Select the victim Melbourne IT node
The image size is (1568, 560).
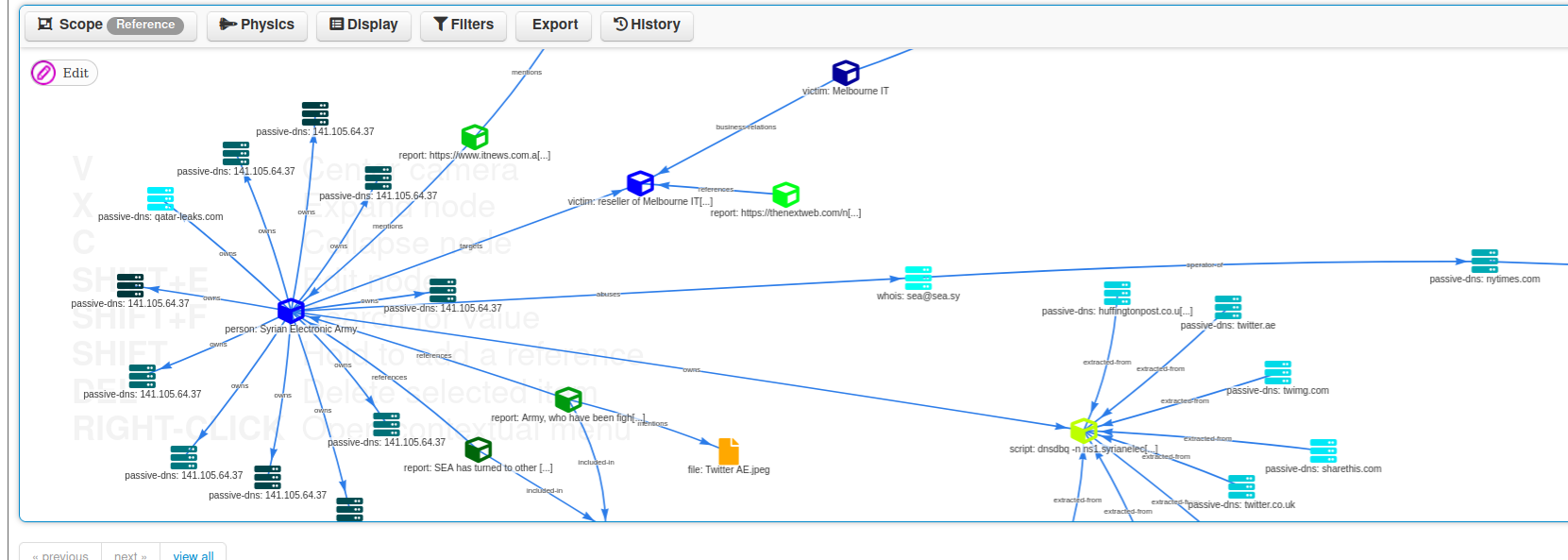[x=845, y=73]
